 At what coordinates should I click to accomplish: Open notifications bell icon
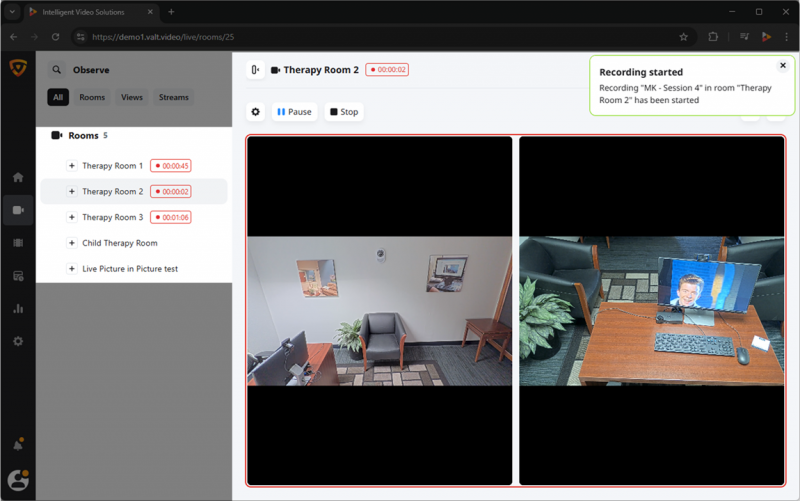coord(18,445)
